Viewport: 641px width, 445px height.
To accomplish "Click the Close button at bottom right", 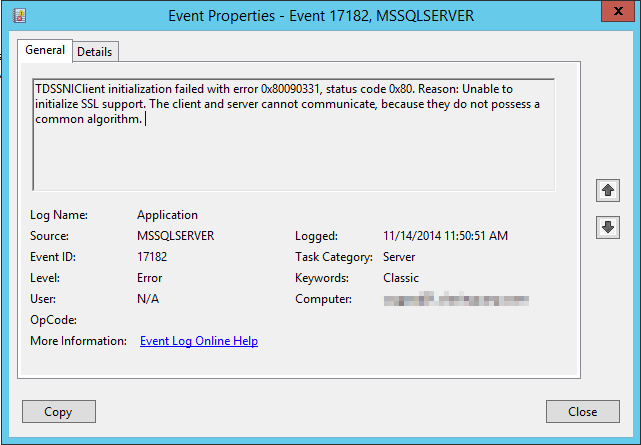I will (x=582, y=411).
